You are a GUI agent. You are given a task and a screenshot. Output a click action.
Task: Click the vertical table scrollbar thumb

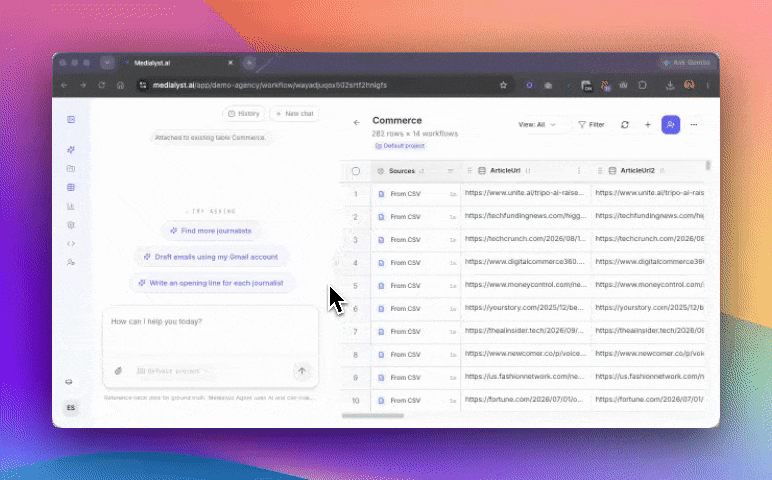click(x=708, y=165)
